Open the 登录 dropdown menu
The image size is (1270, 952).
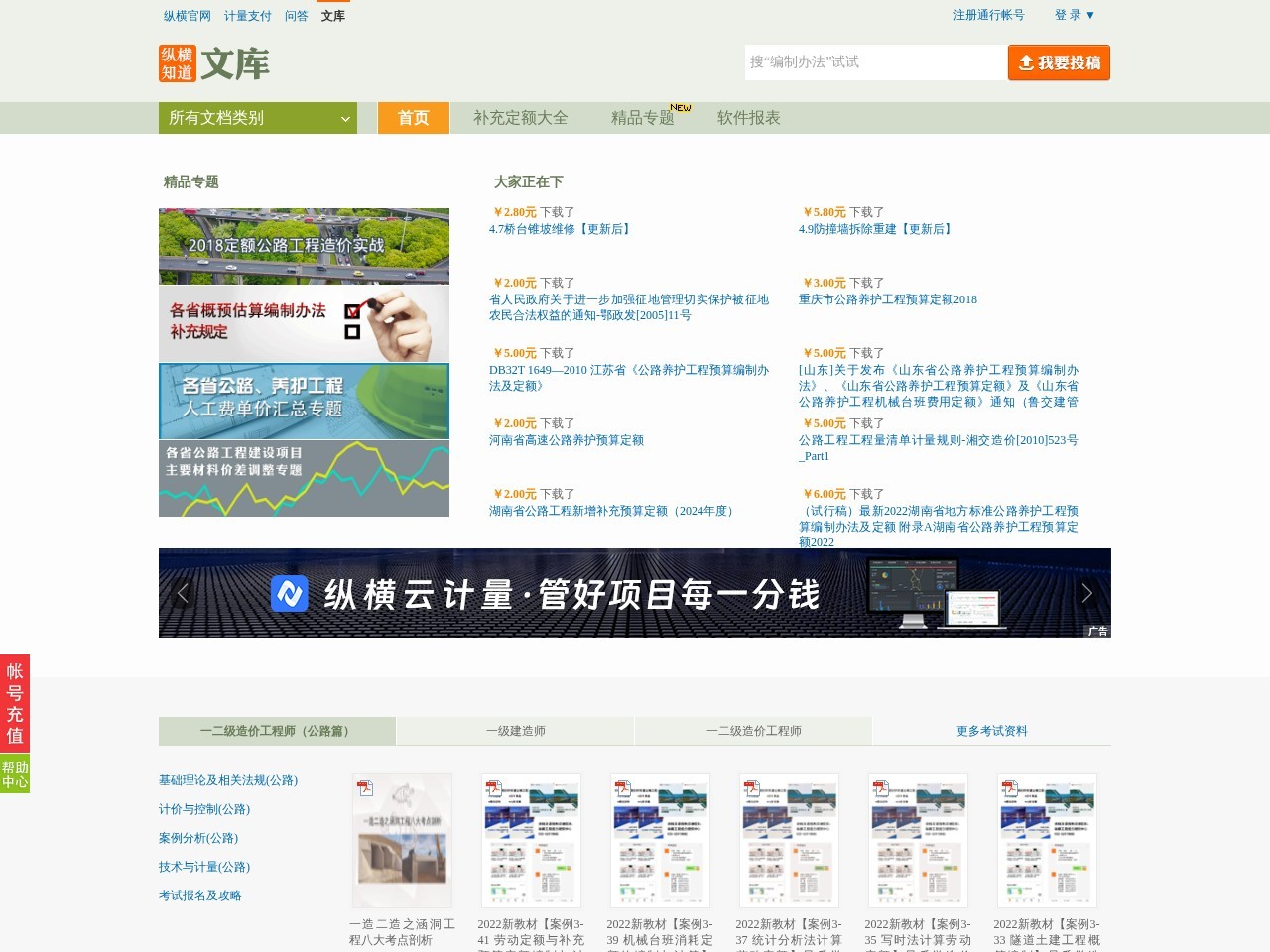1075,15
